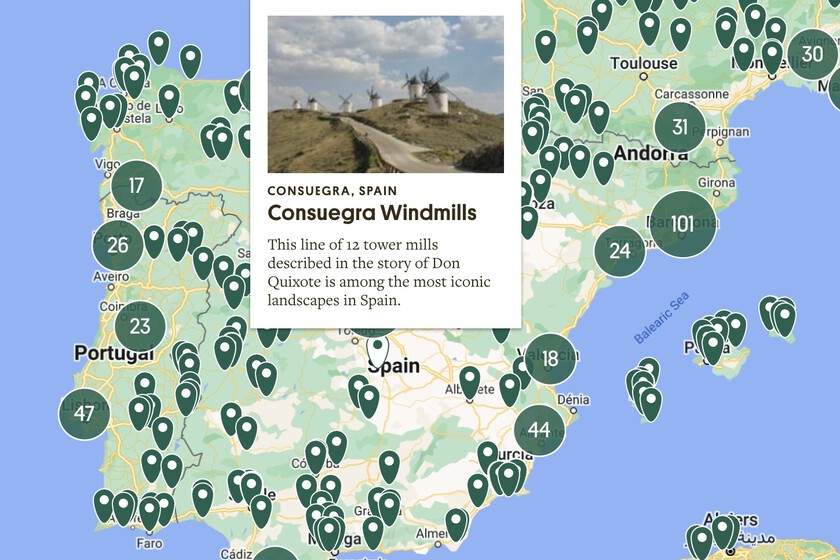The image size is (840, 560).
Task: Click the windmills description text in popup
Action: [x=379, y=272]
